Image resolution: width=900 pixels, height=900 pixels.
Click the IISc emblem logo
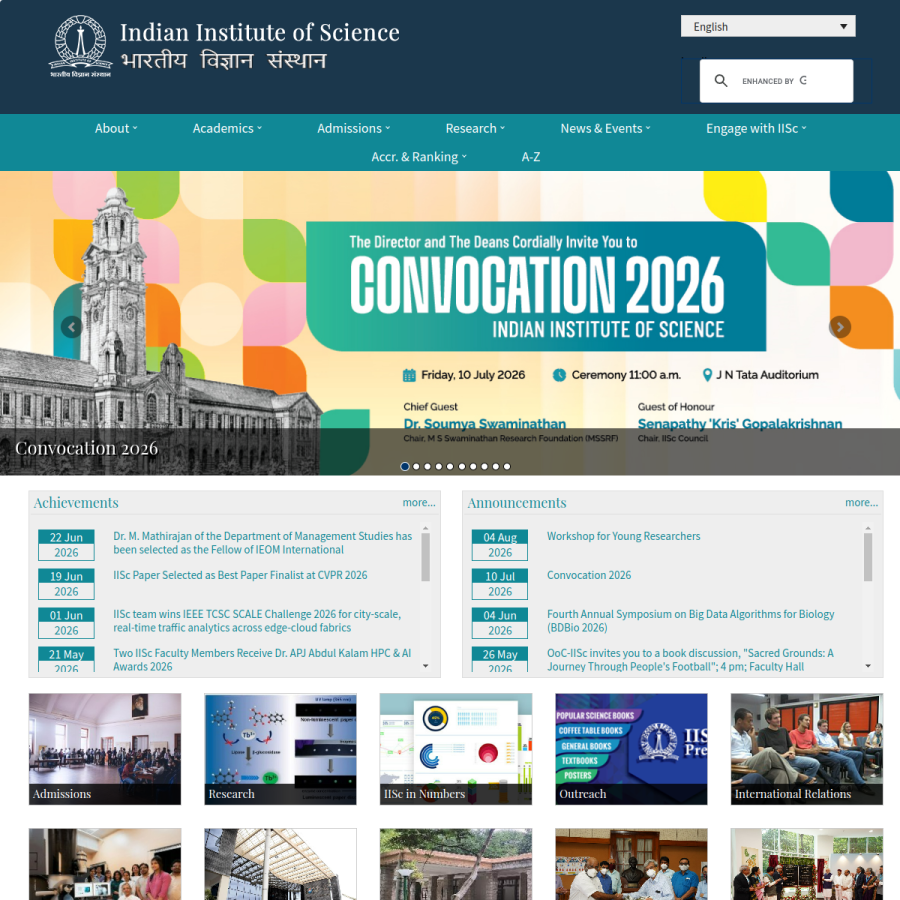80,46
